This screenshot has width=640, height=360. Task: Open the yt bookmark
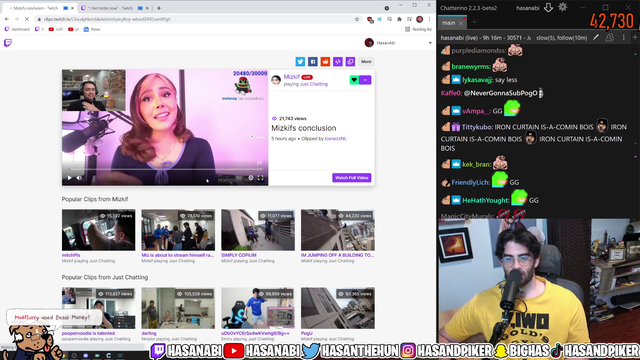(73, 29)
